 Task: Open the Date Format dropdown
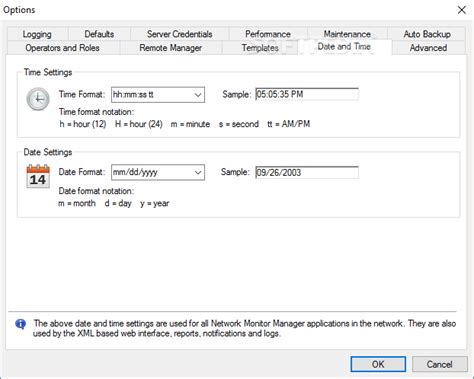[x=158, y=172]
